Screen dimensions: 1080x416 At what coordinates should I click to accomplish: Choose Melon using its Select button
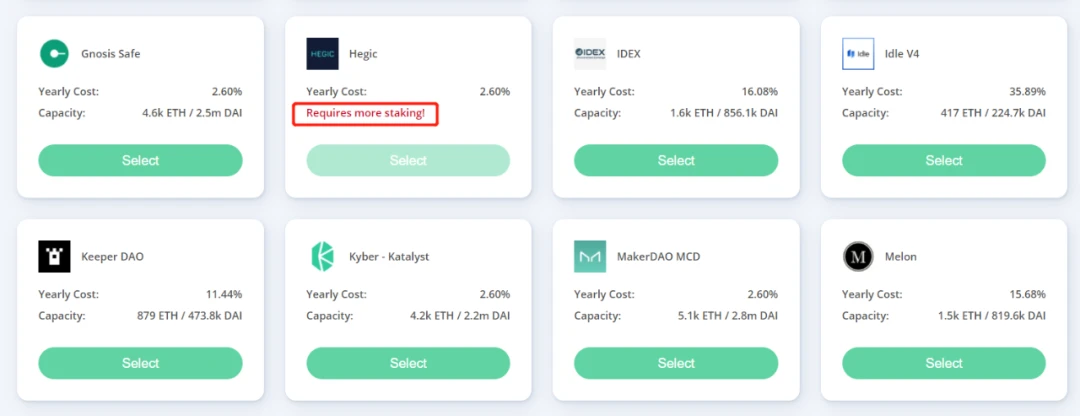(x=944, y=363)
